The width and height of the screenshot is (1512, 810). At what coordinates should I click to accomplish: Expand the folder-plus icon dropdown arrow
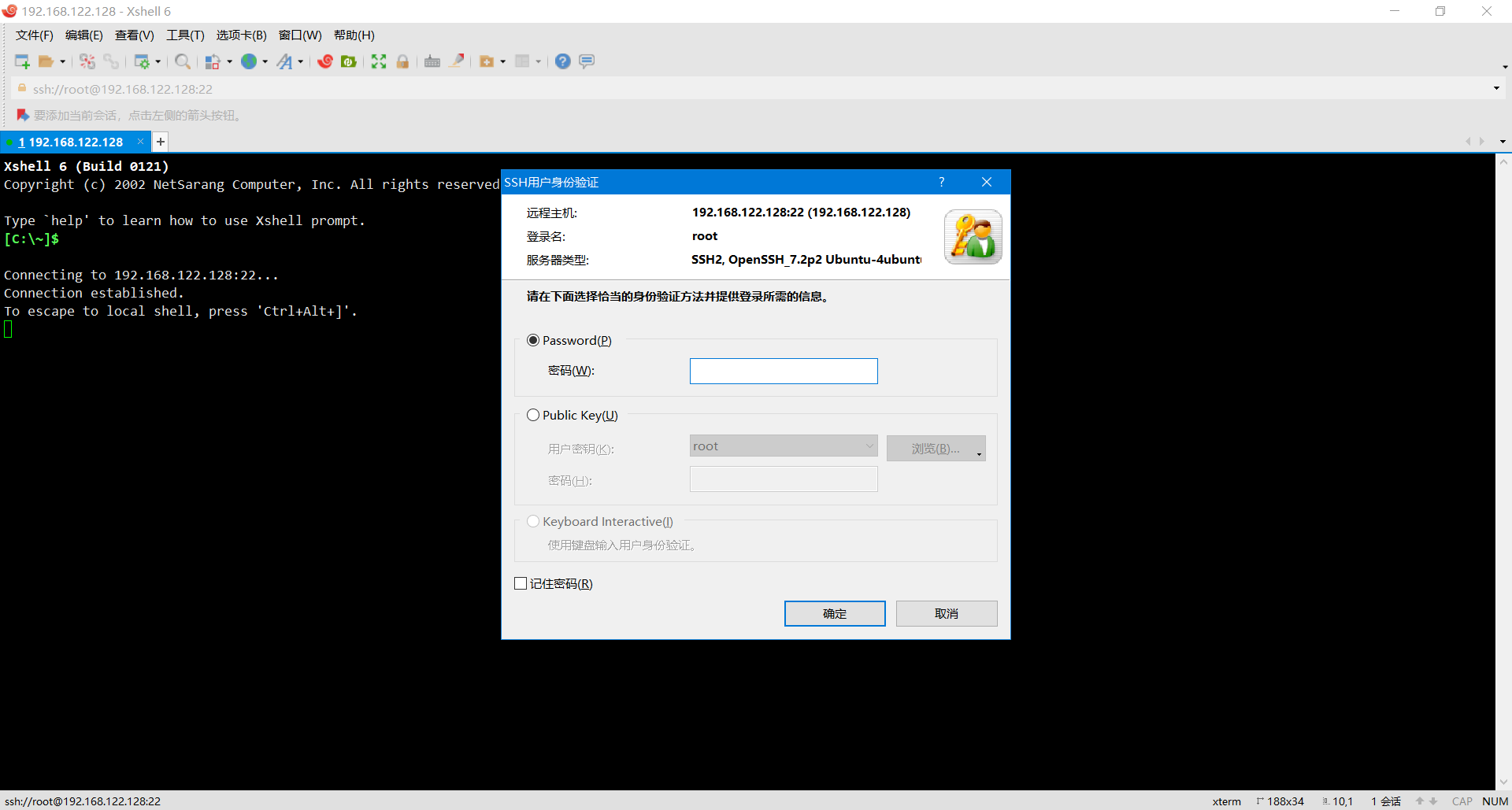(x=503, y=61)
